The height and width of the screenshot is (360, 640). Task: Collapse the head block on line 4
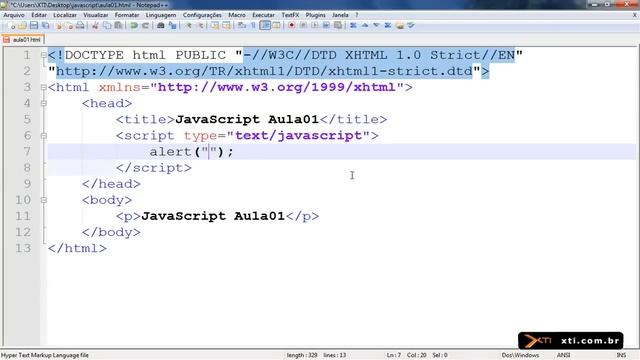pyautogui.click(x=44, y=103)
